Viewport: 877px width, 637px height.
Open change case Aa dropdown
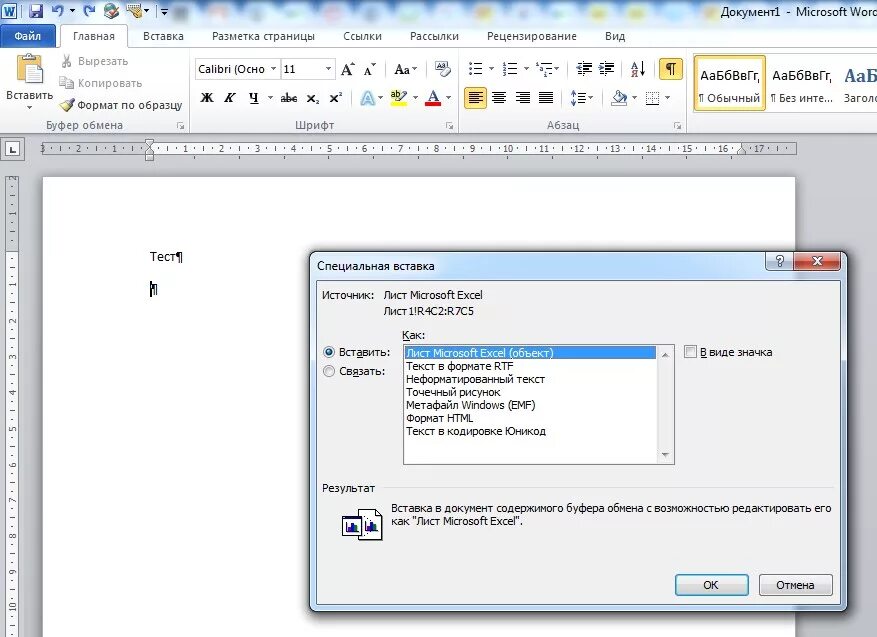tap(406, 69)
